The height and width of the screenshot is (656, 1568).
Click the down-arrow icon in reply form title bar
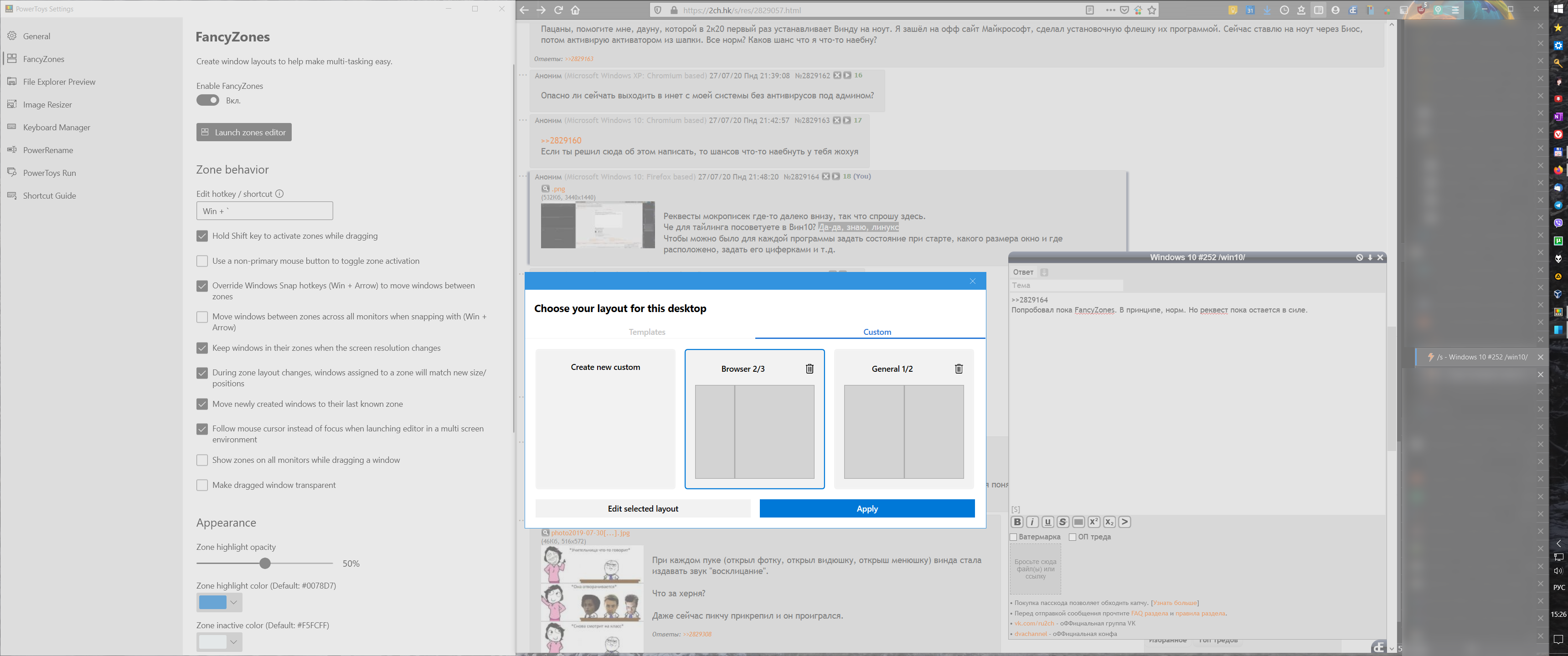click(x=1370, y=257)
